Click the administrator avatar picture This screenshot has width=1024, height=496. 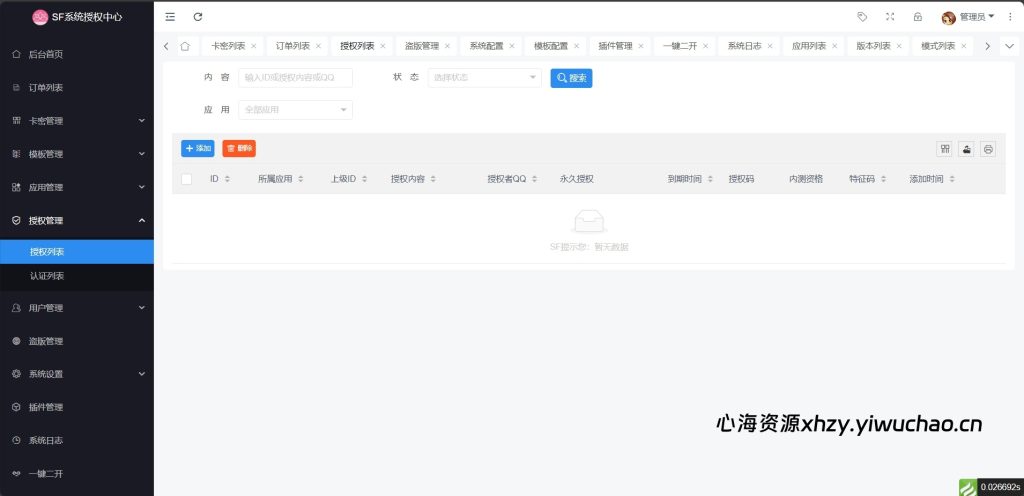[x=948, y=18]
